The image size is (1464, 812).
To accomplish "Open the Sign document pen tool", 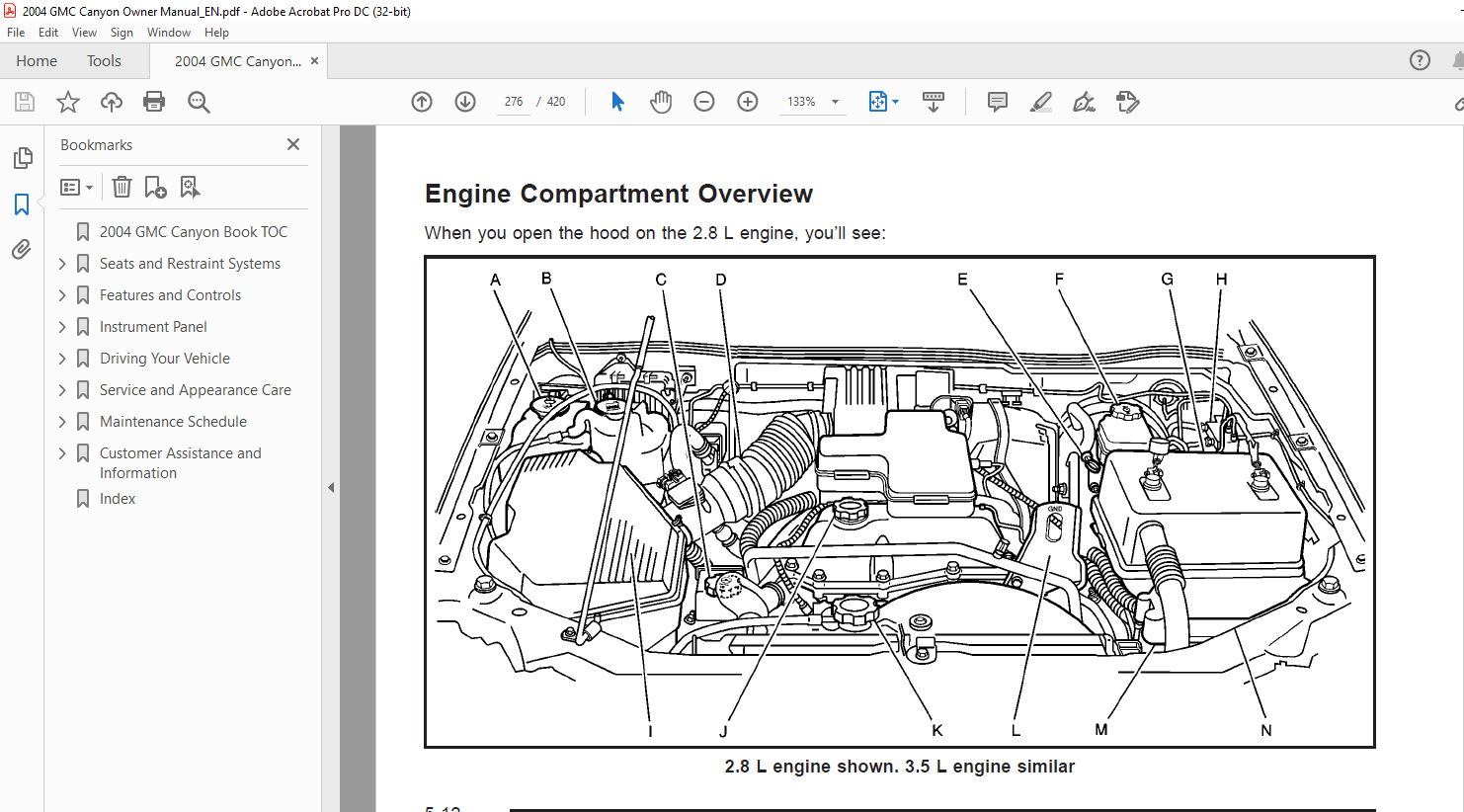I will point(1084,102).
